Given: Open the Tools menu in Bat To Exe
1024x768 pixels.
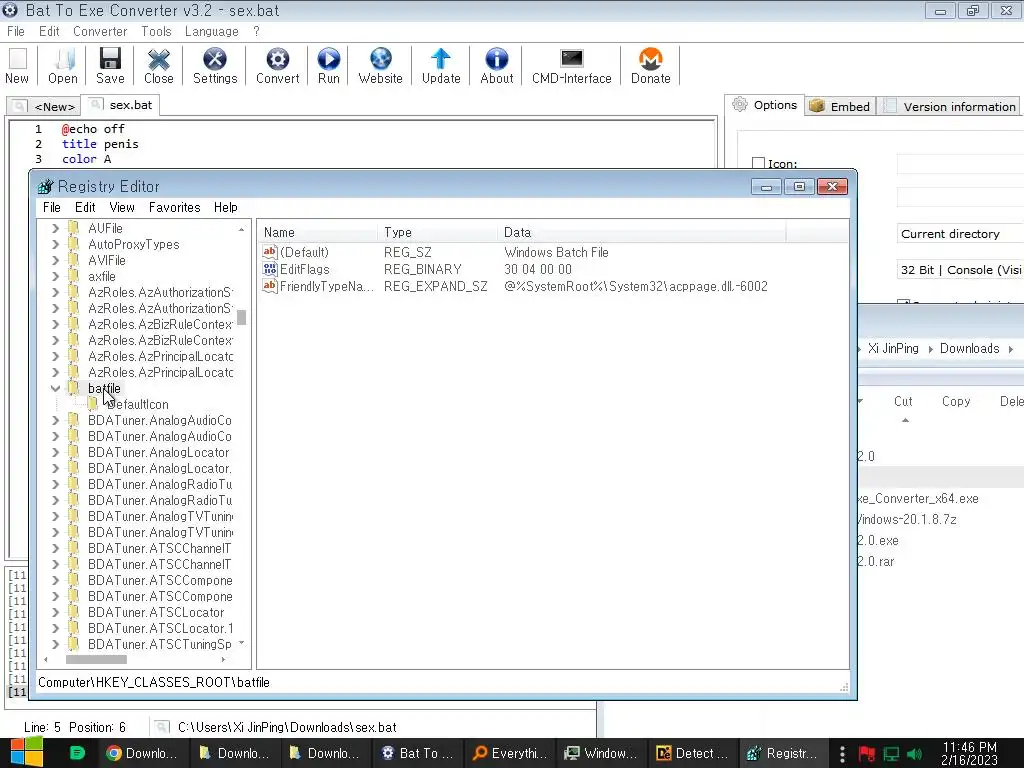Looking at the screenshot, I should point(156,31).
